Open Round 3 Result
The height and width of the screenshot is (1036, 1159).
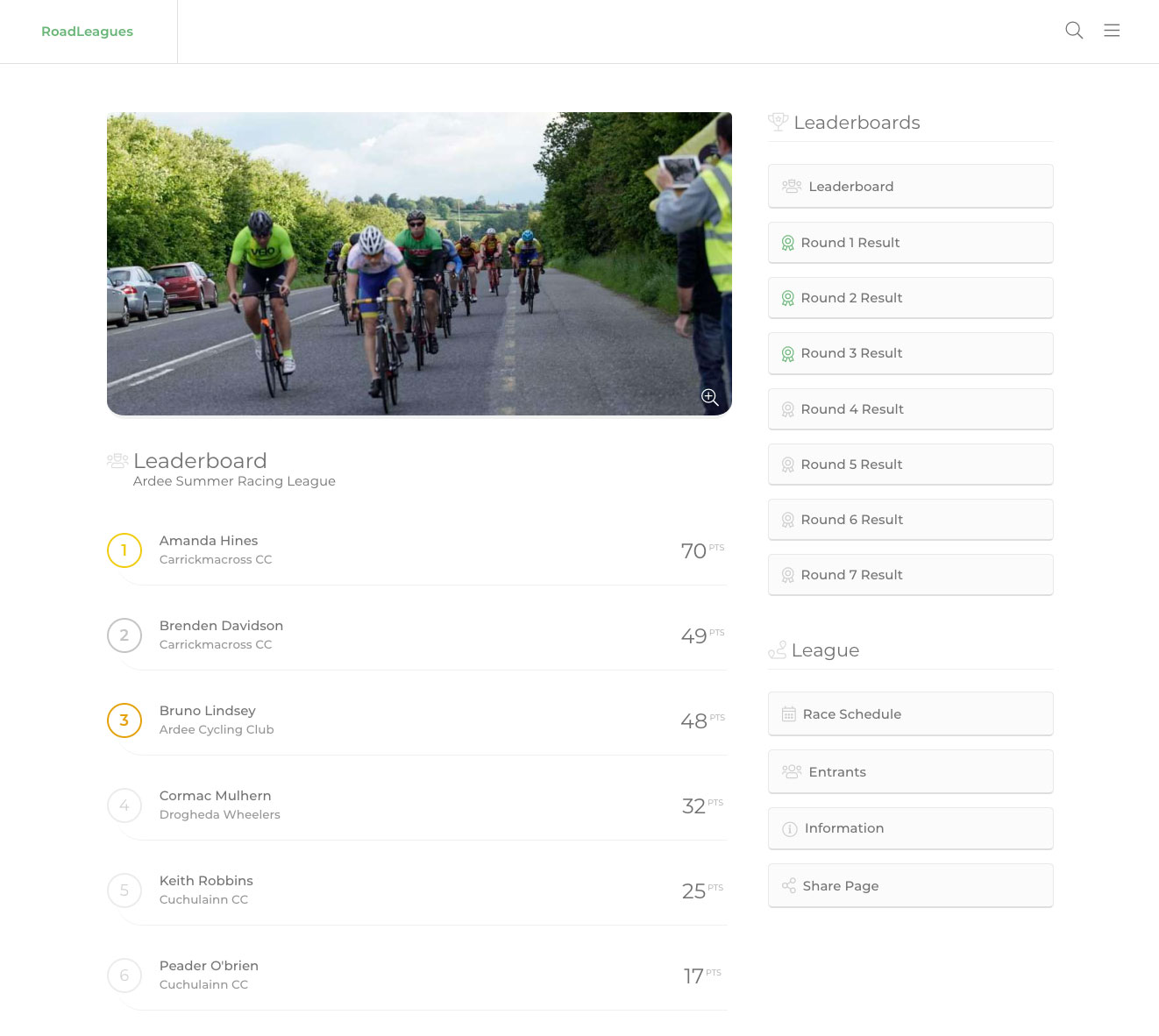coord(910,353)
